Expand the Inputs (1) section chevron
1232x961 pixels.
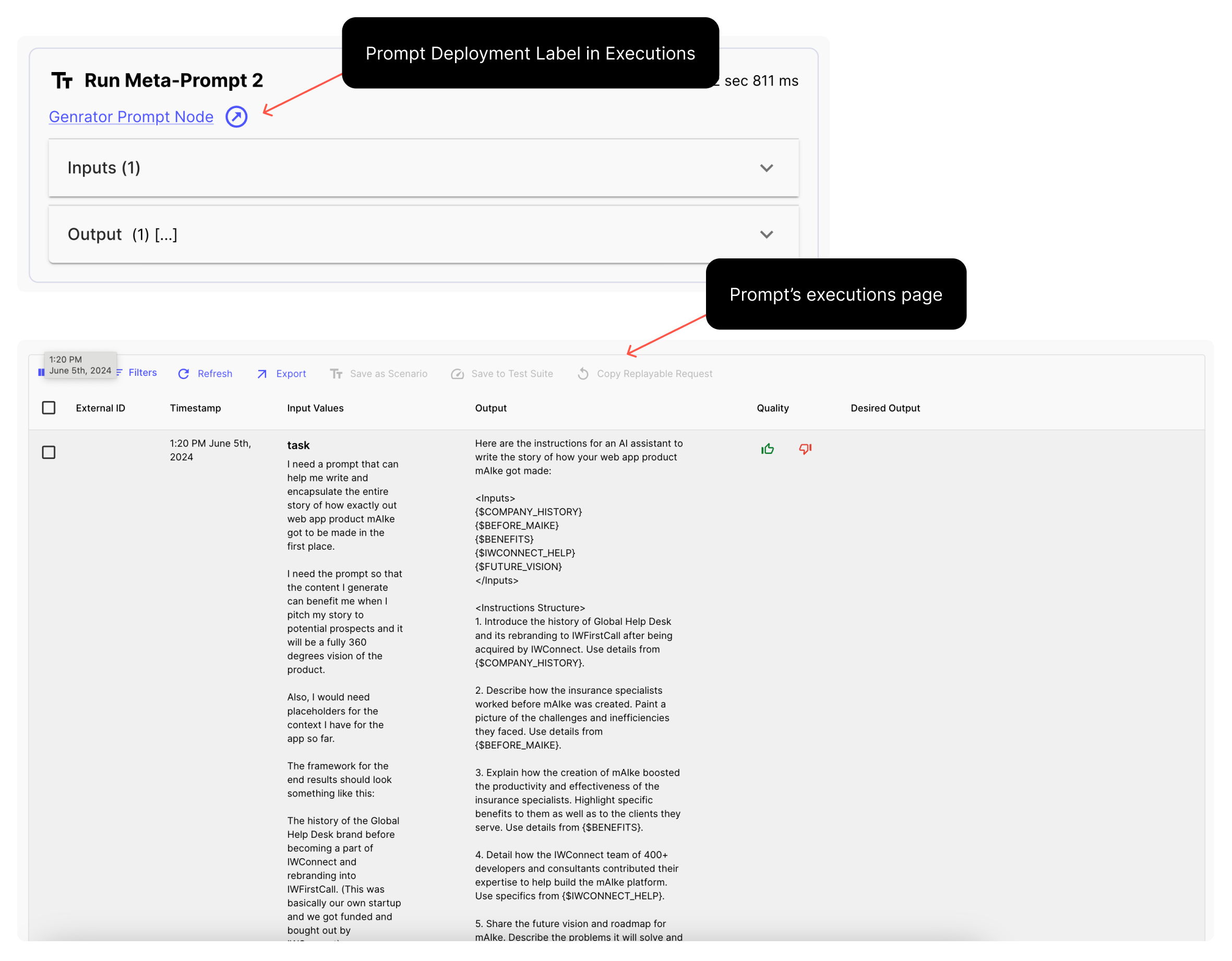[x=766, y=168]
